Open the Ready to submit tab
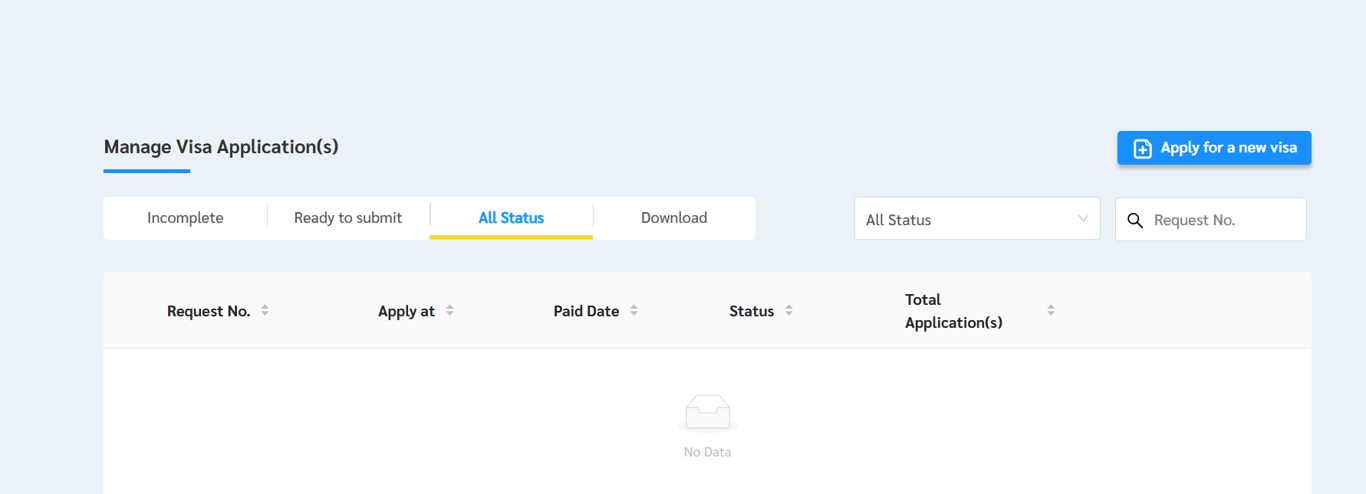 coord(348,218)
